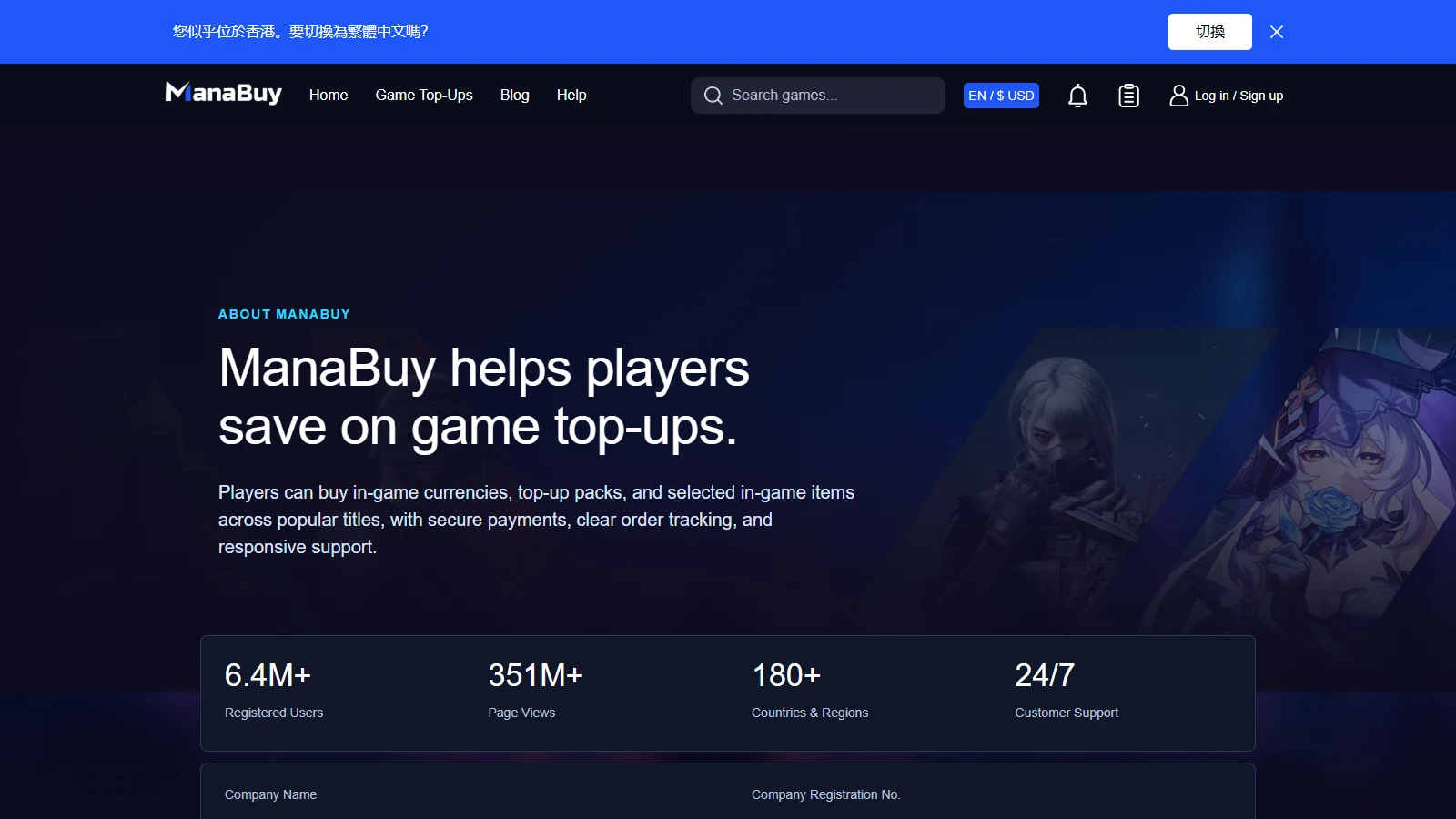Click the 351M+ statistic
Viewport: 1456px width, 819px height.
coord(535,675)
